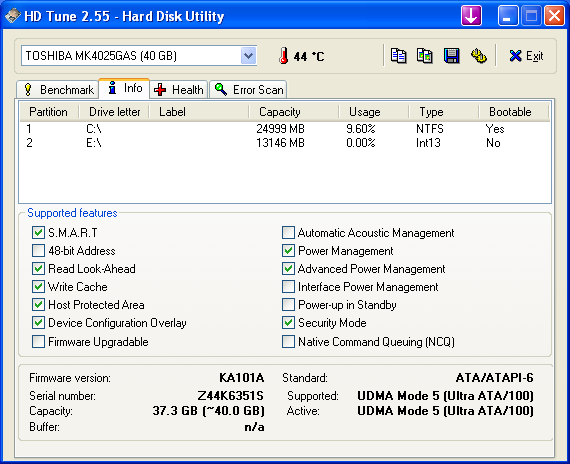570x464 pixels.
Task: Go to the Error Scan tab
Action: pos(248,89)
